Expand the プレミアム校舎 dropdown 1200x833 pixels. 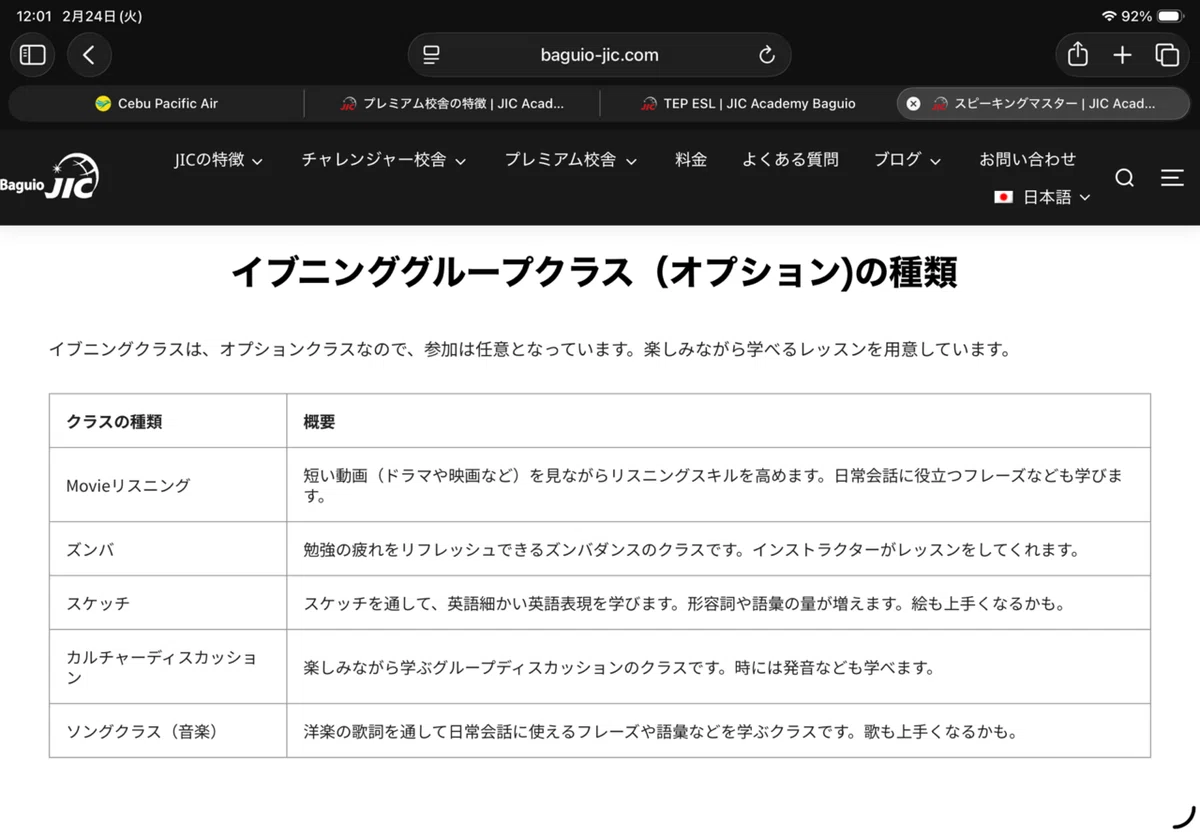click(x=571, y=160)
